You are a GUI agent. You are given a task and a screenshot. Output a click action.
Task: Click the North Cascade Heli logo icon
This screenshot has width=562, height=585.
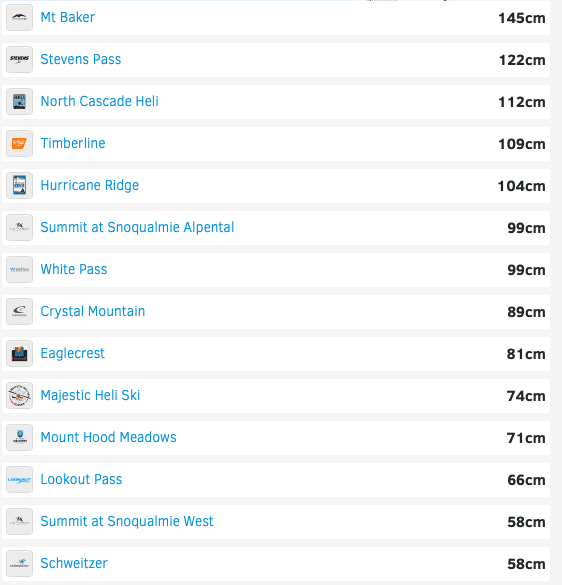click(x=19, y=101)
